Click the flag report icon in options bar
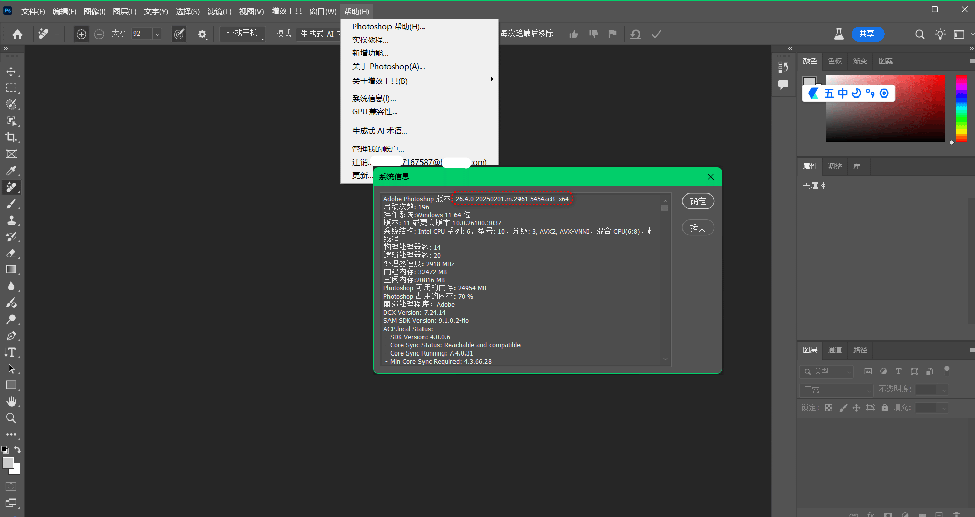The width and height of the screenshot is (975, 517). (612, 34)
